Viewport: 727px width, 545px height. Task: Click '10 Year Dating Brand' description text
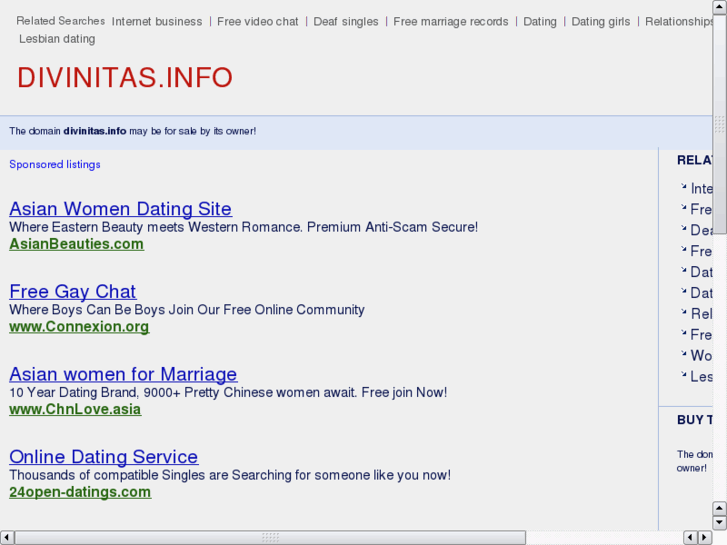228,392
